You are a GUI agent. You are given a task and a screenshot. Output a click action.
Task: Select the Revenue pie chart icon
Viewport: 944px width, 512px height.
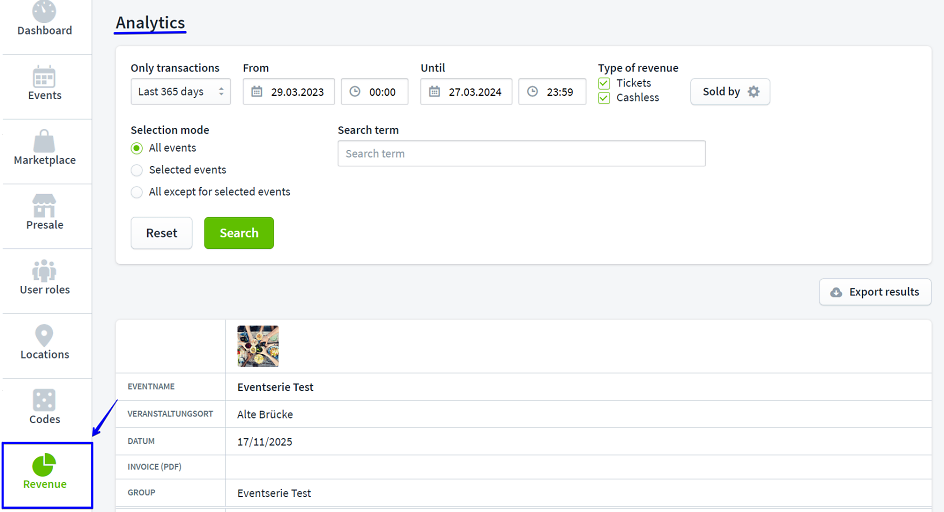coord(45,466)
